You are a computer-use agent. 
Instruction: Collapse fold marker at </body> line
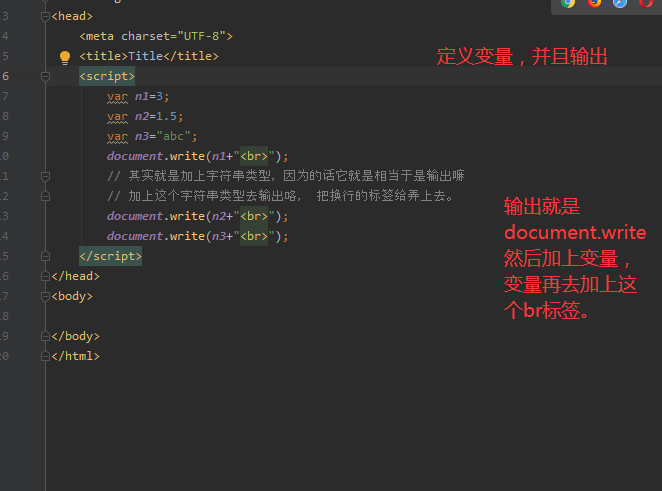pos(45,336)
